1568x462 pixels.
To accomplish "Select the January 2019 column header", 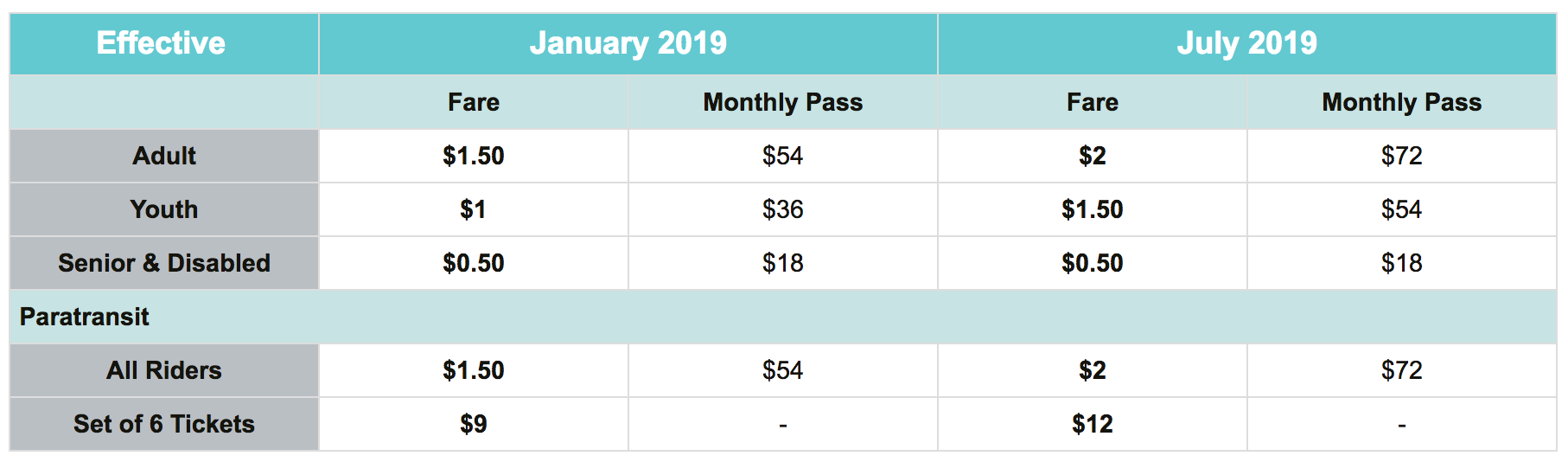I will (x=628, y=43).
